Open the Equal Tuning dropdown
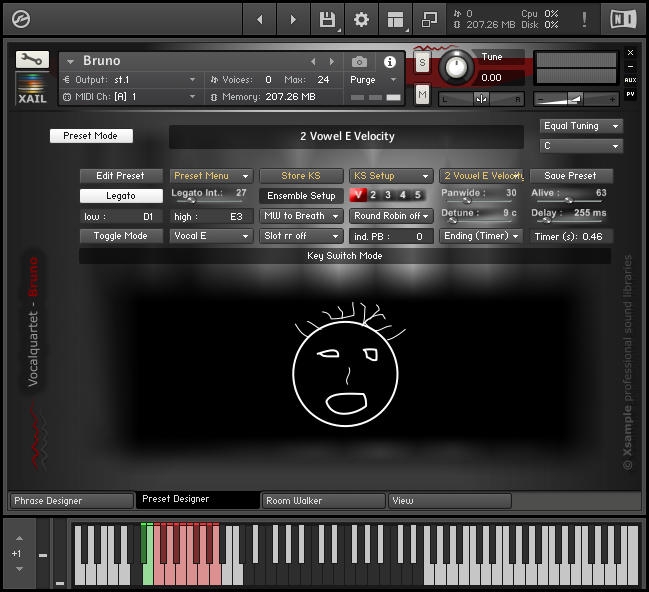 581,126
